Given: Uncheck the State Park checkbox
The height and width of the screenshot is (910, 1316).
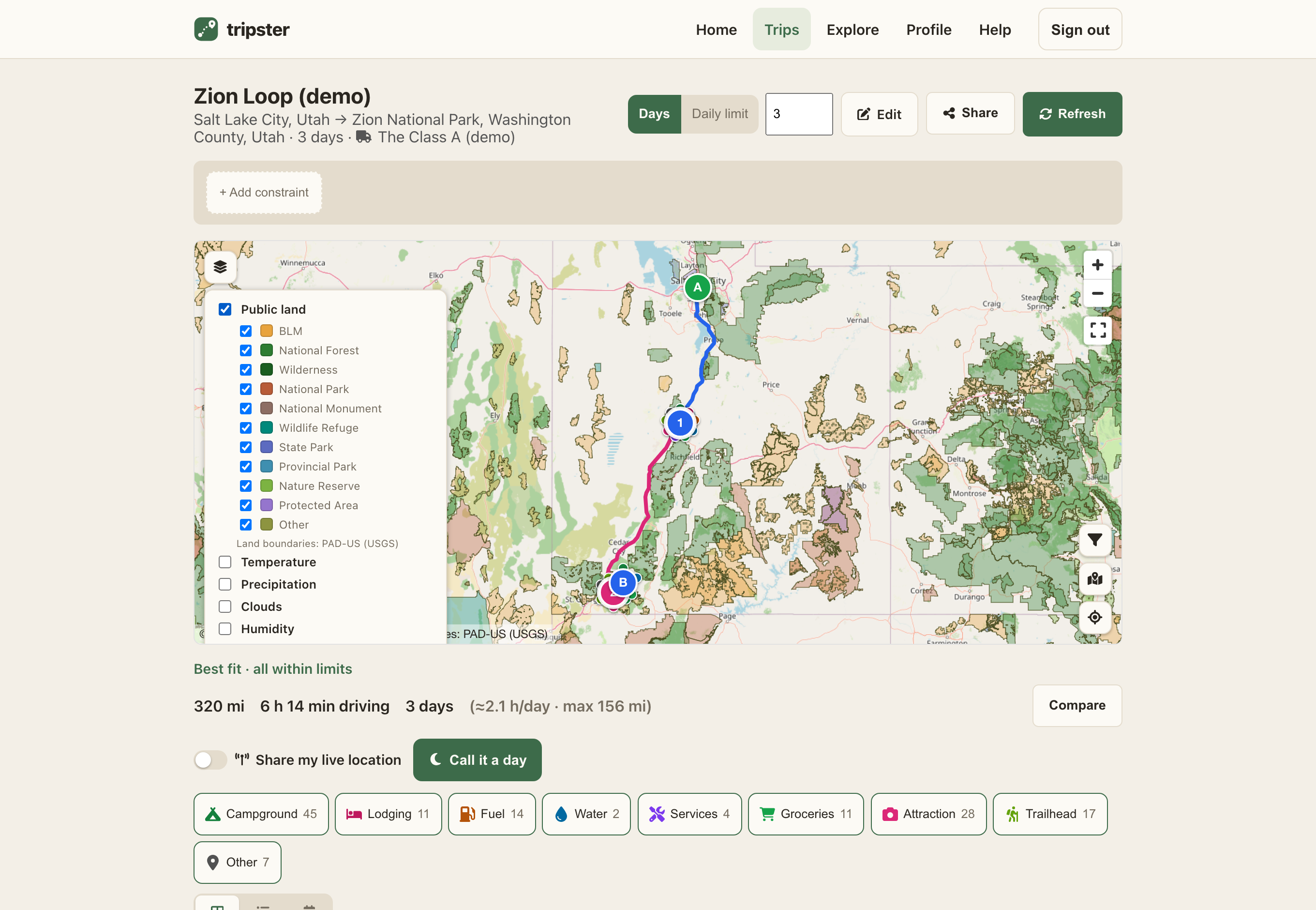Looking at the screenshot, I should pos(246,447).
